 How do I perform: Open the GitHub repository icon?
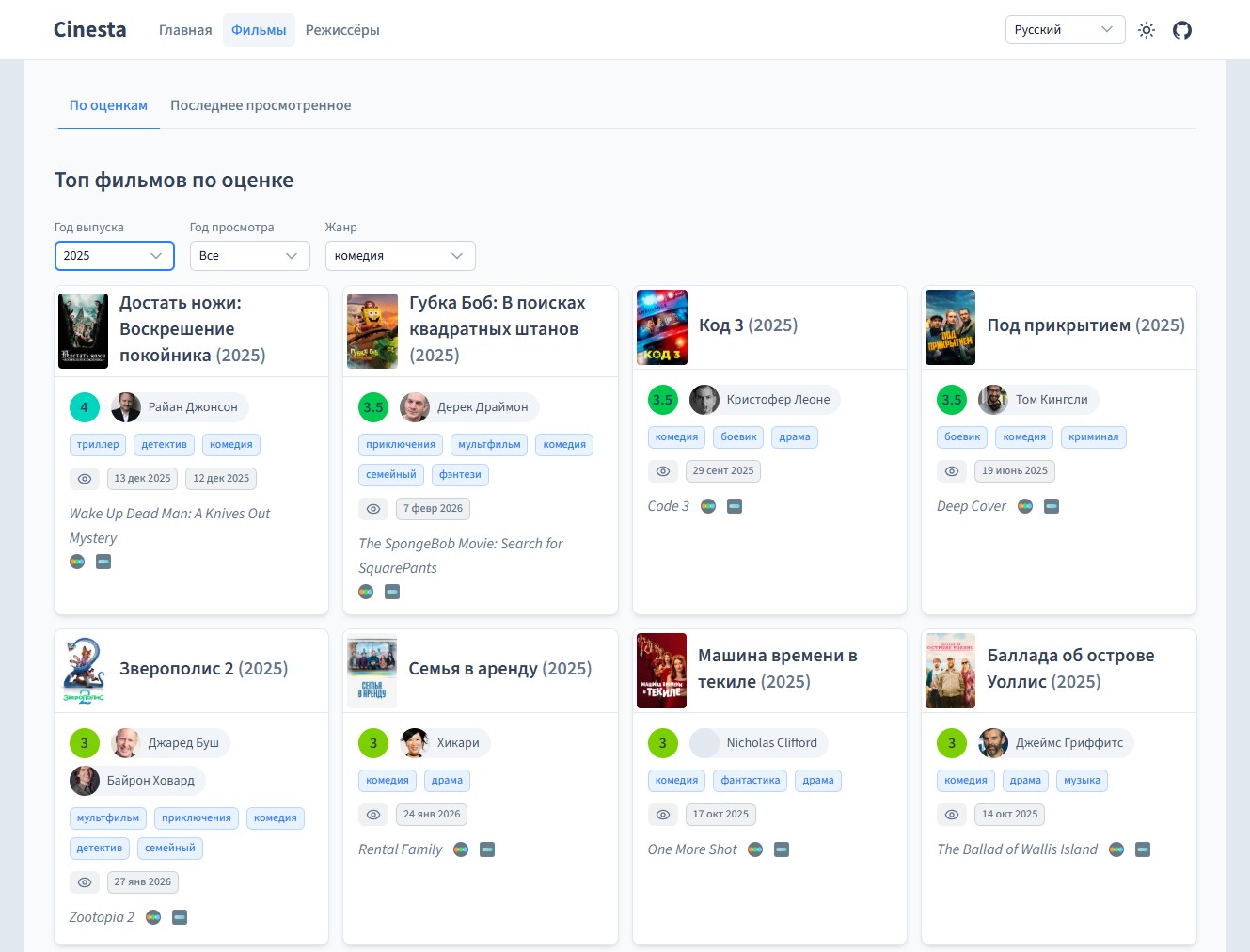pos(1182,30)
